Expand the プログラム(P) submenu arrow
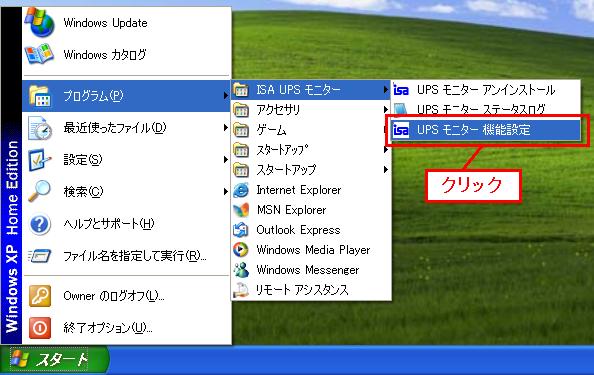594x375 pixels. (225, 96)
